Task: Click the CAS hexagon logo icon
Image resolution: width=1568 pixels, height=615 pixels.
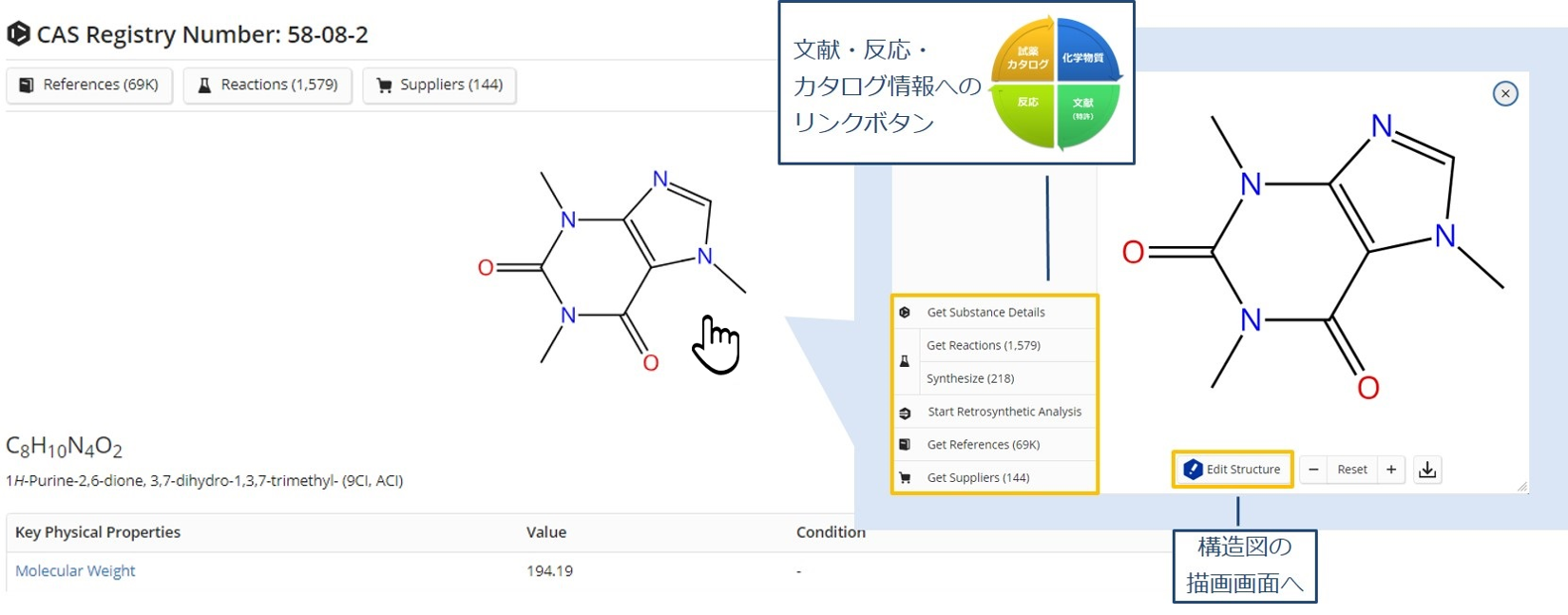Action: point(18,34)
